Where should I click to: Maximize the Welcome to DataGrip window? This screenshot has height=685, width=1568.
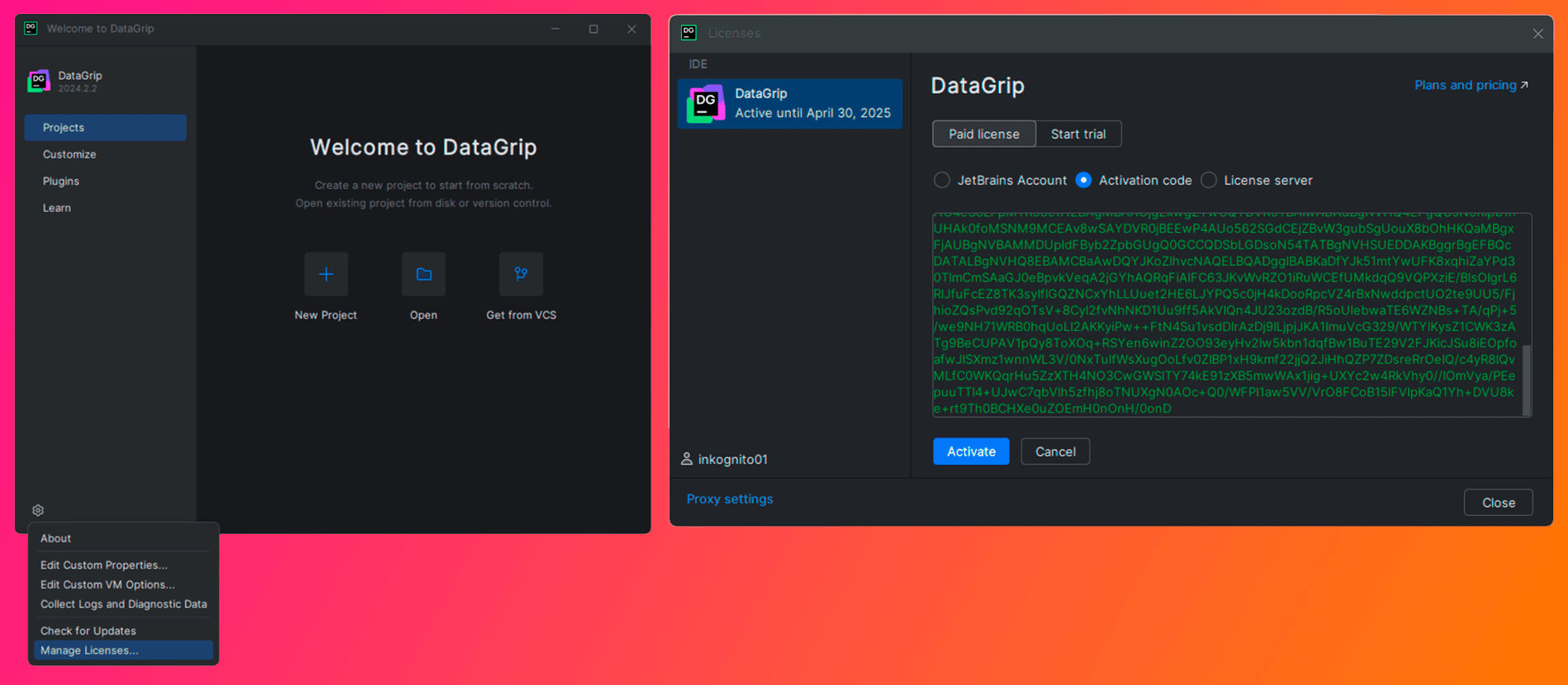pyautogui.click(x=593, y=29)
